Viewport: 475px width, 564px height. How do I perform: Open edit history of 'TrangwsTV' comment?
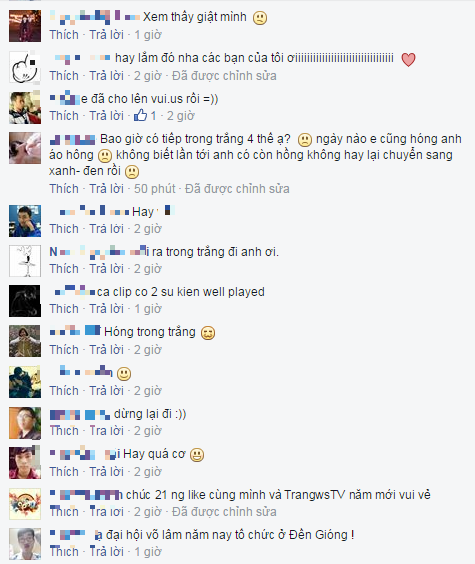(x=224, y=512)
